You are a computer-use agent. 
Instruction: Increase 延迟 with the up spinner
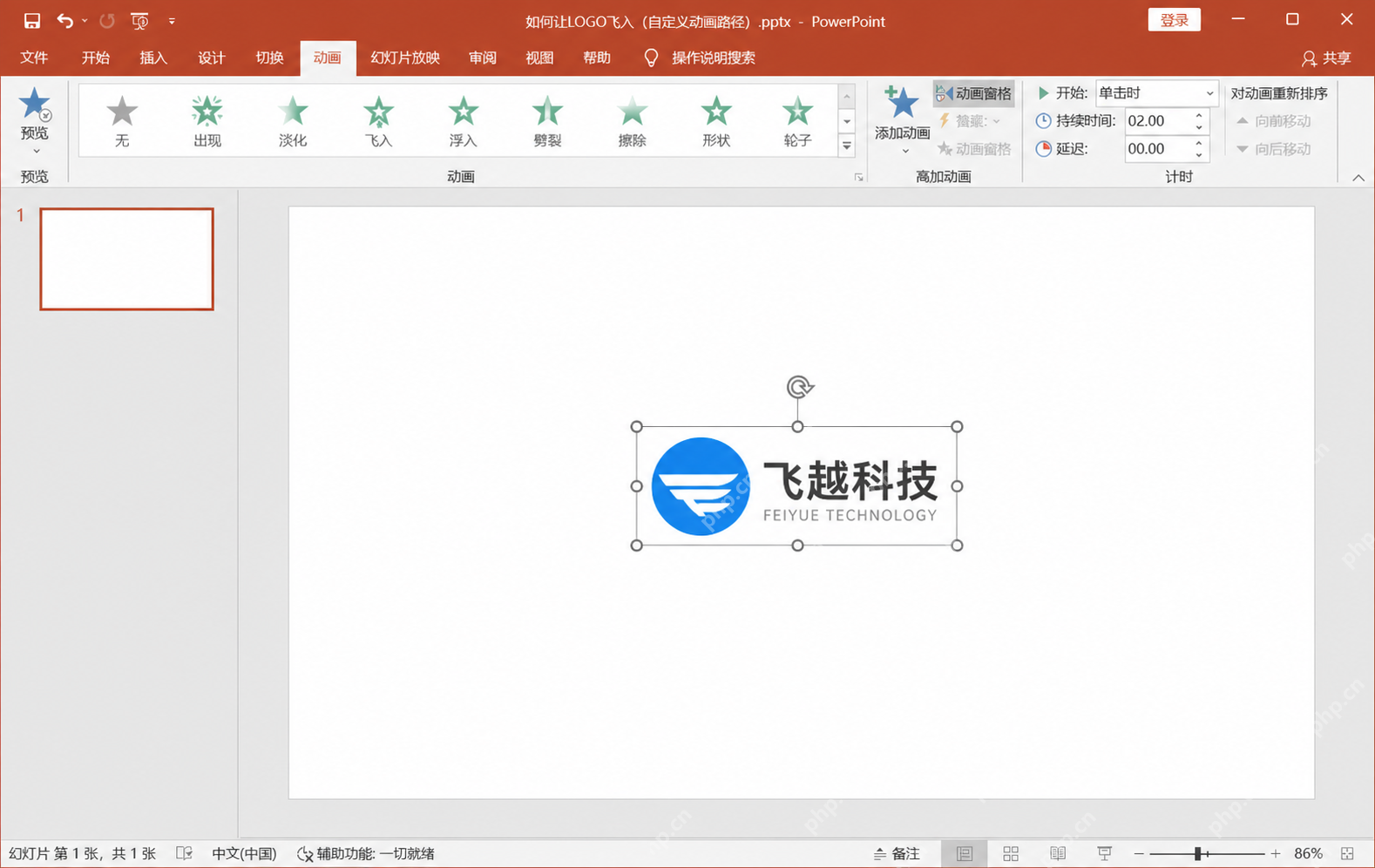tap(1199, 143)
